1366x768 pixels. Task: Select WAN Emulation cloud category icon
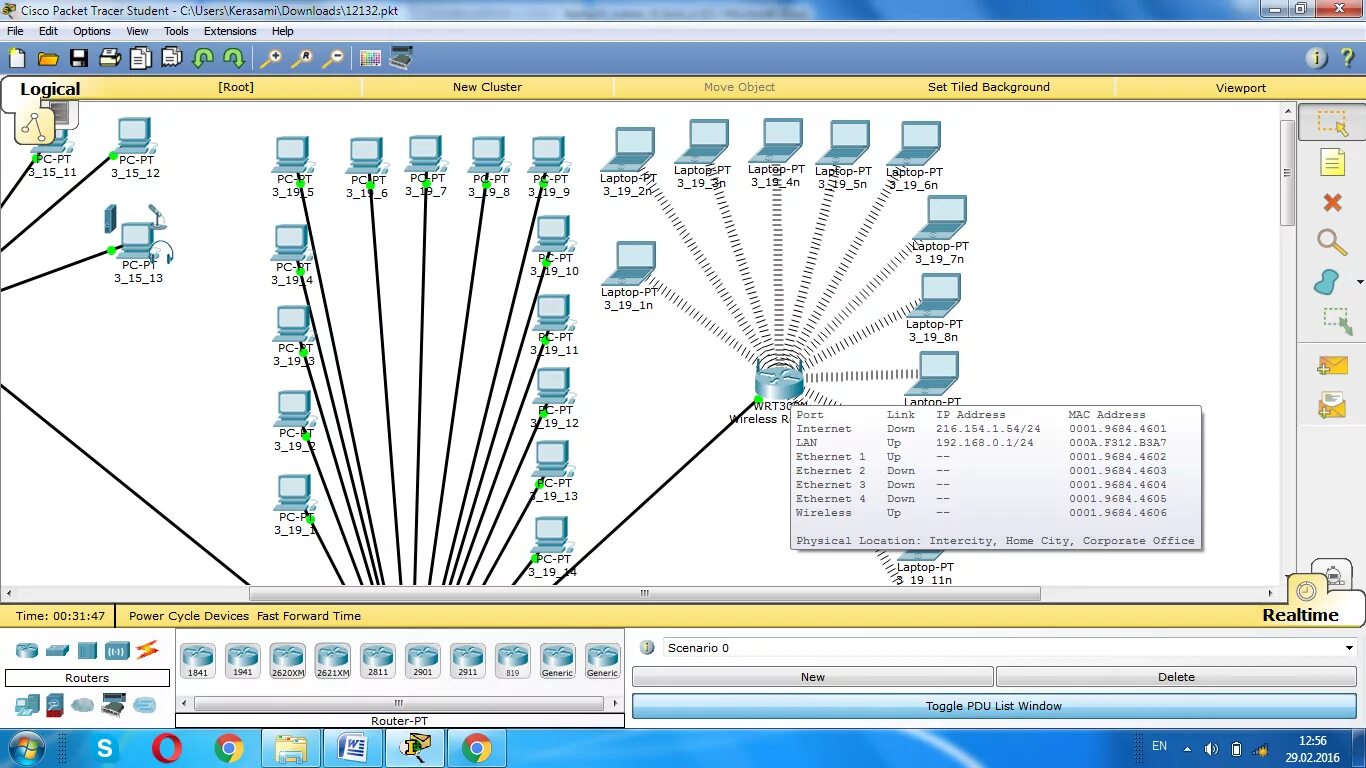click(83, 705)
